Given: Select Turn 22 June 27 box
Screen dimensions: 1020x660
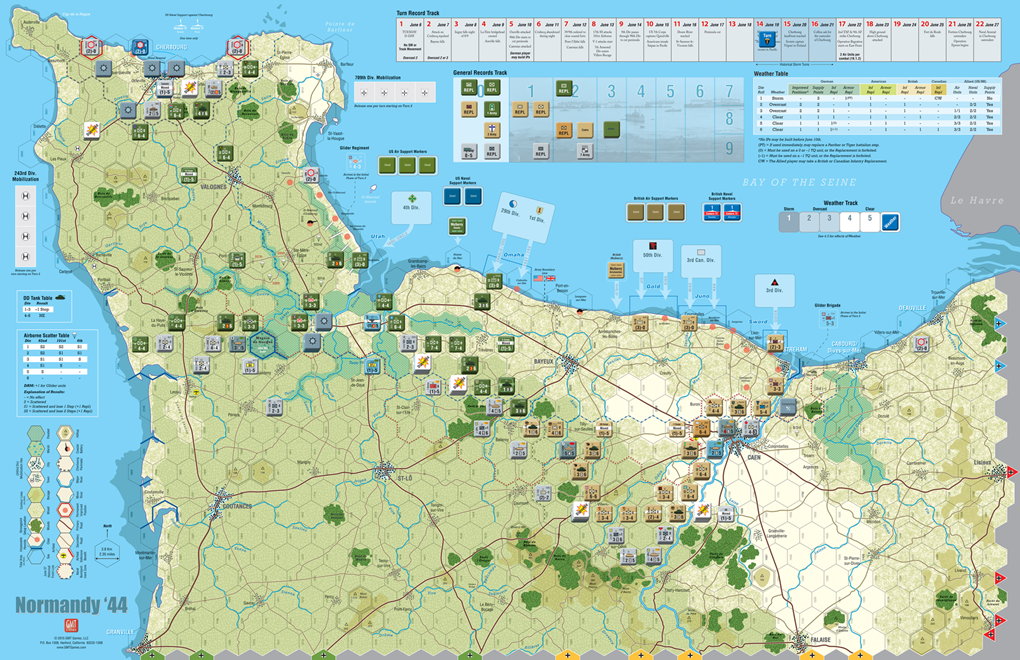Looking at the screenshot, I should [988, 40].
